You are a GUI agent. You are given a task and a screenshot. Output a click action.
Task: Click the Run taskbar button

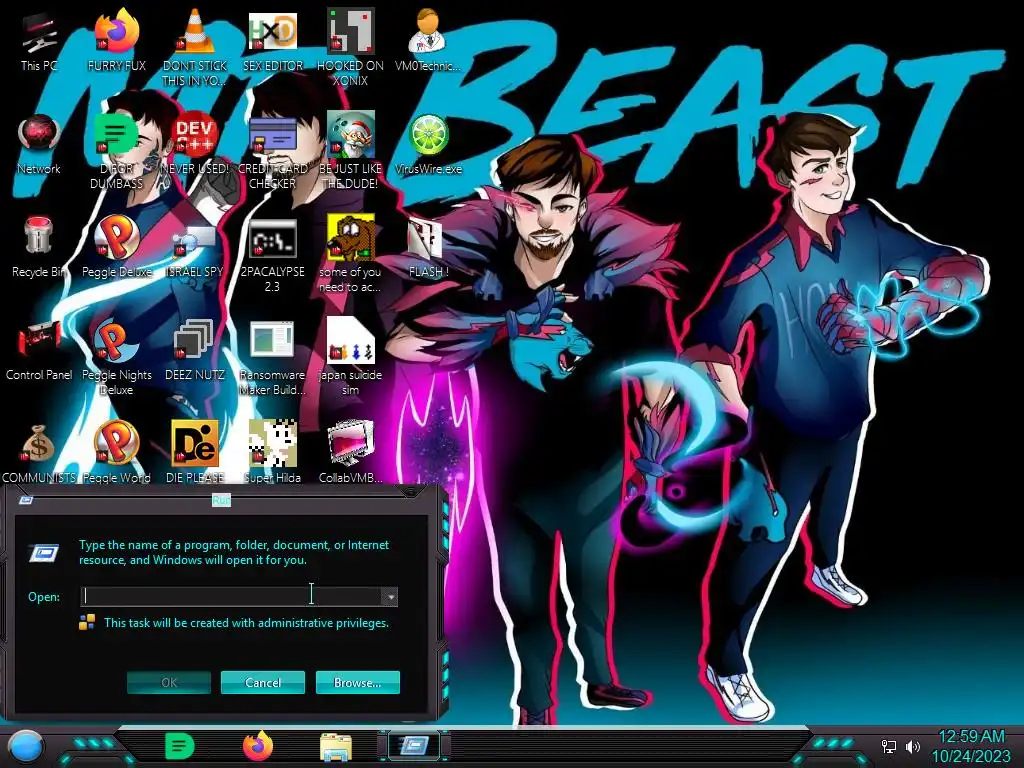[x=414, y=746]
